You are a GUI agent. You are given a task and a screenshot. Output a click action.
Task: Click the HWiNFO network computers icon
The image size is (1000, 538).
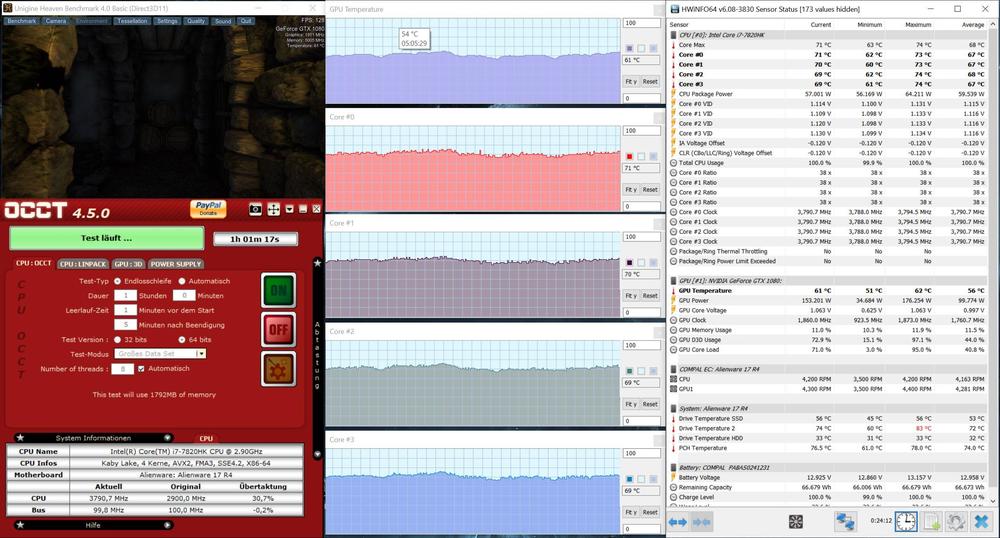pyautogui.click(x=846, y=522)
